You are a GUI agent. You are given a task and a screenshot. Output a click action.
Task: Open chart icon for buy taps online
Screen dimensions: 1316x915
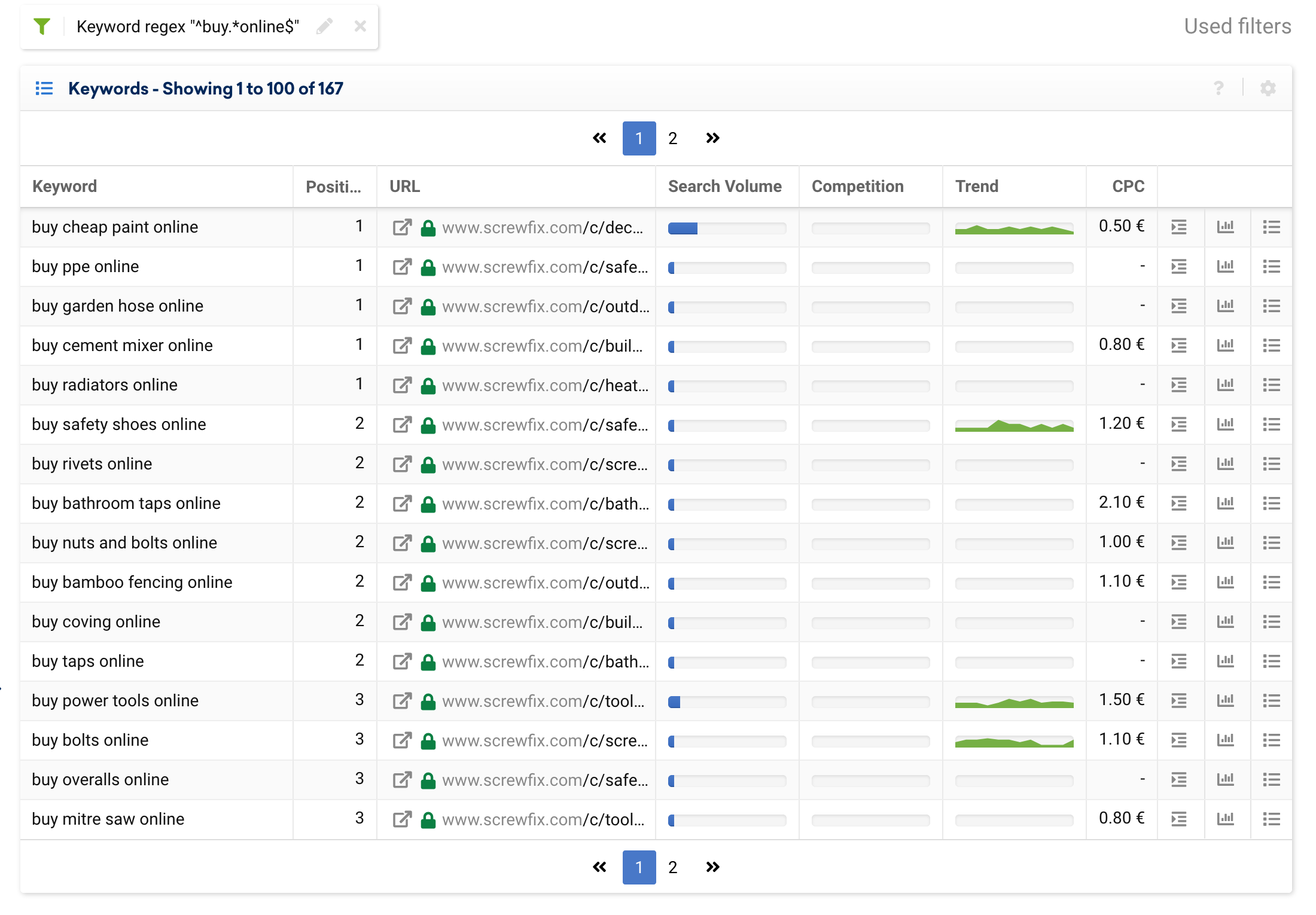pos(1226,661)
